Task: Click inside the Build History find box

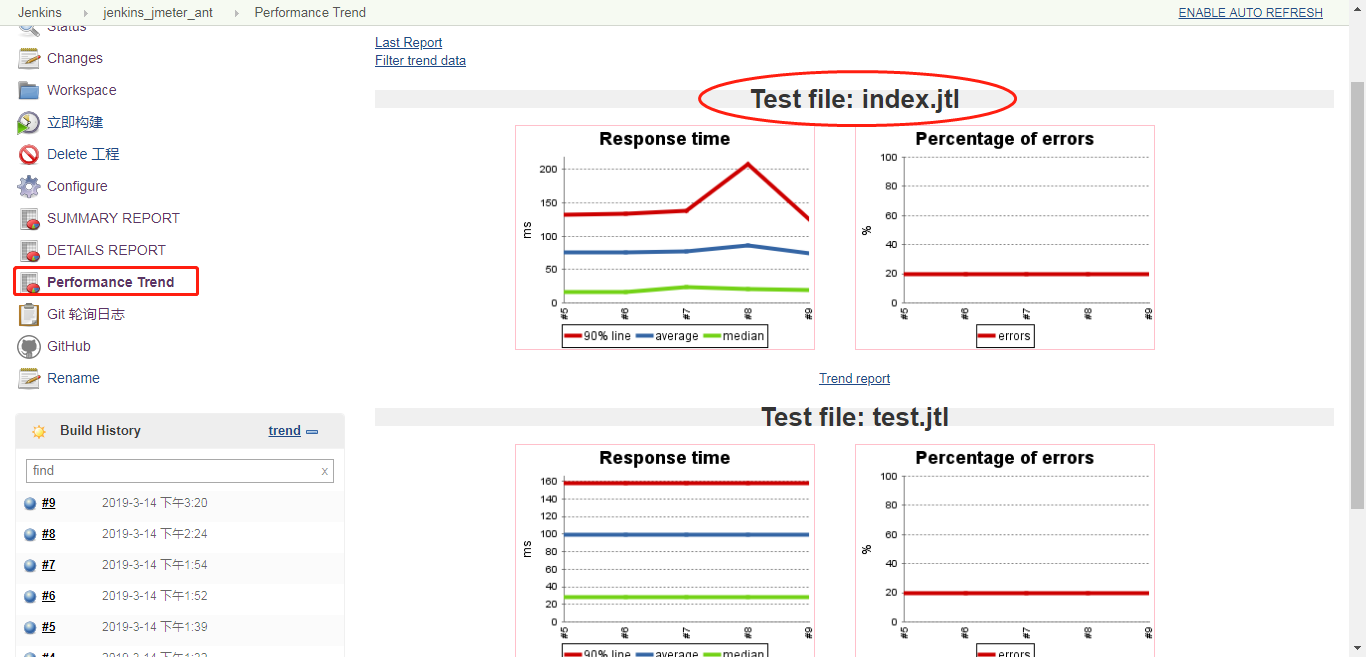Action: 170,470
